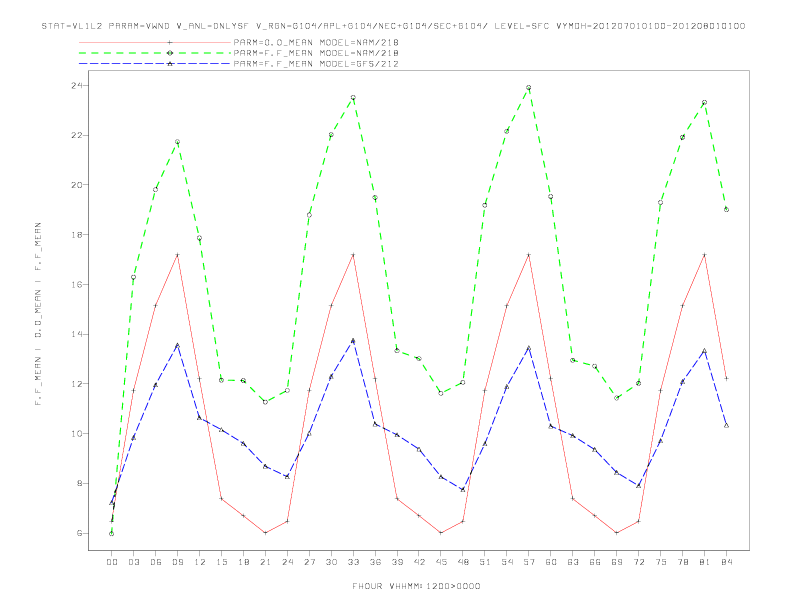This screenshot has height=612, width=792.
Task: Click y-axis tick label 20
Action: (77, 185)
